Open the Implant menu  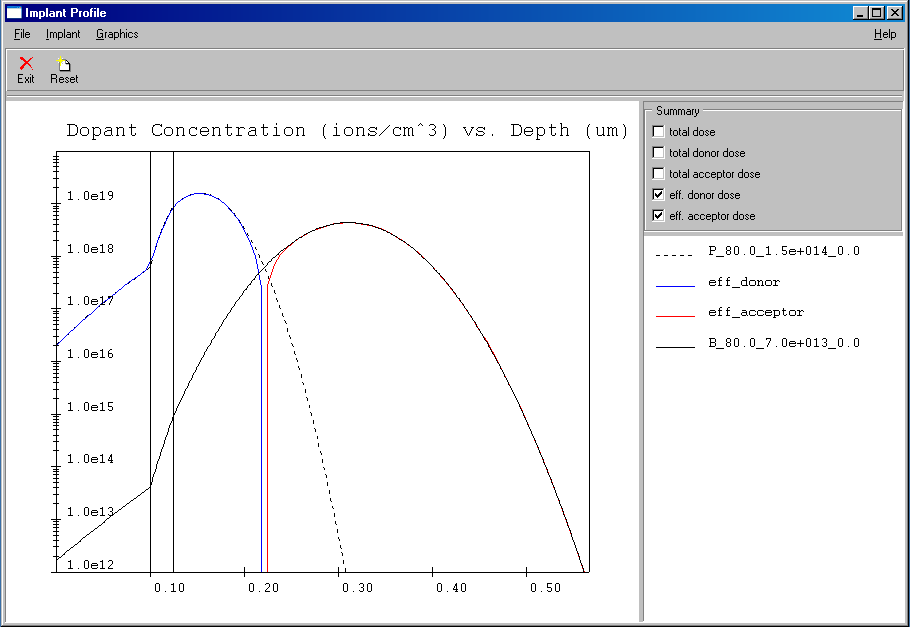pos(63,34)
